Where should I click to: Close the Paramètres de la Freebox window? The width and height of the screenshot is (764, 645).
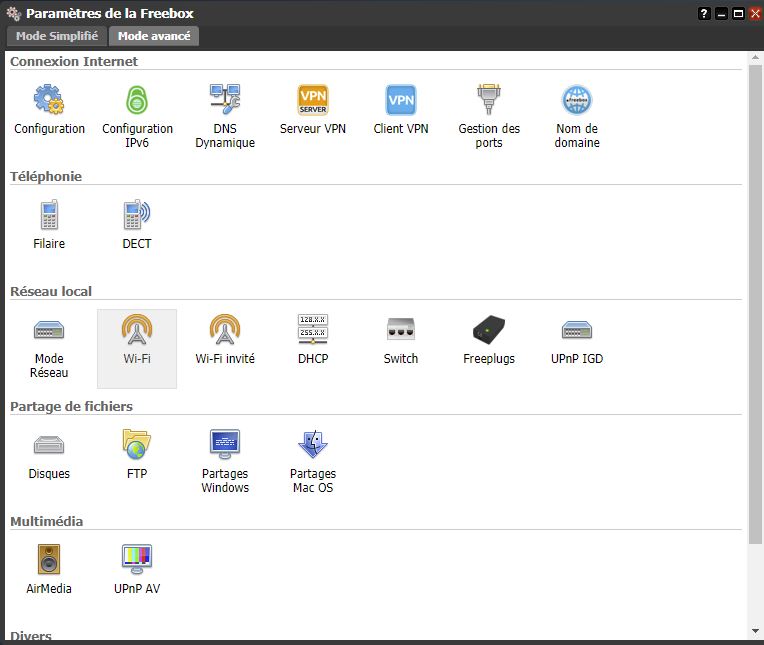pyautogui.click(x=756, y=14)
